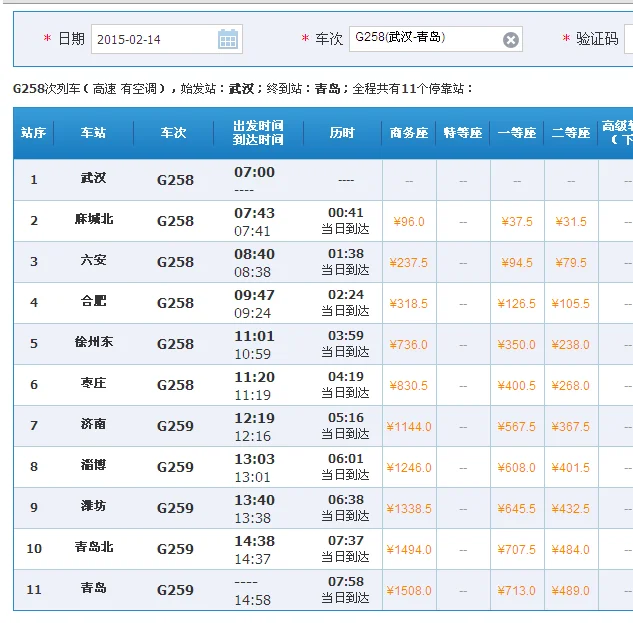Click business class price ¥1338.5
633x623 pixels.
(409, 509)
